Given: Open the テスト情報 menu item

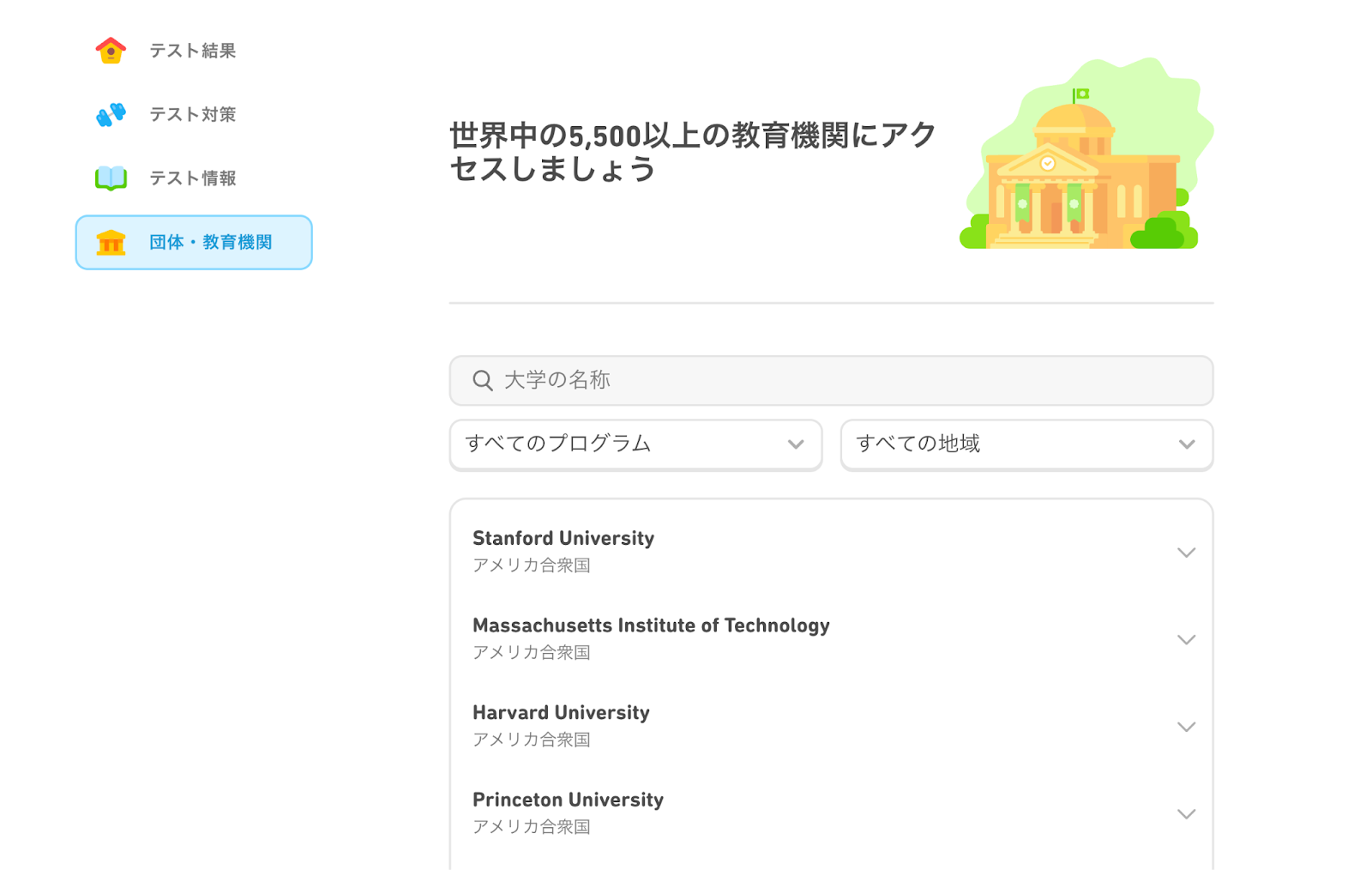Looking at the screenshot, I should (x=194, y=178).
